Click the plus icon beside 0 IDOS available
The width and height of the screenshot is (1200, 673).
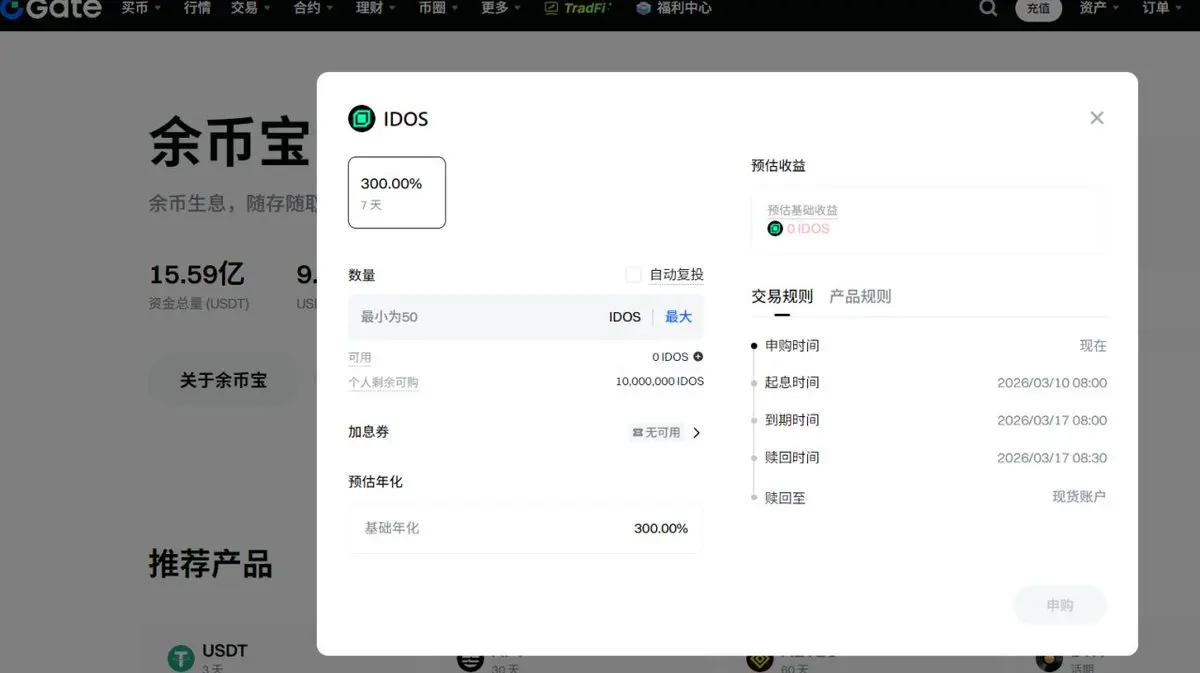(698, 357)
